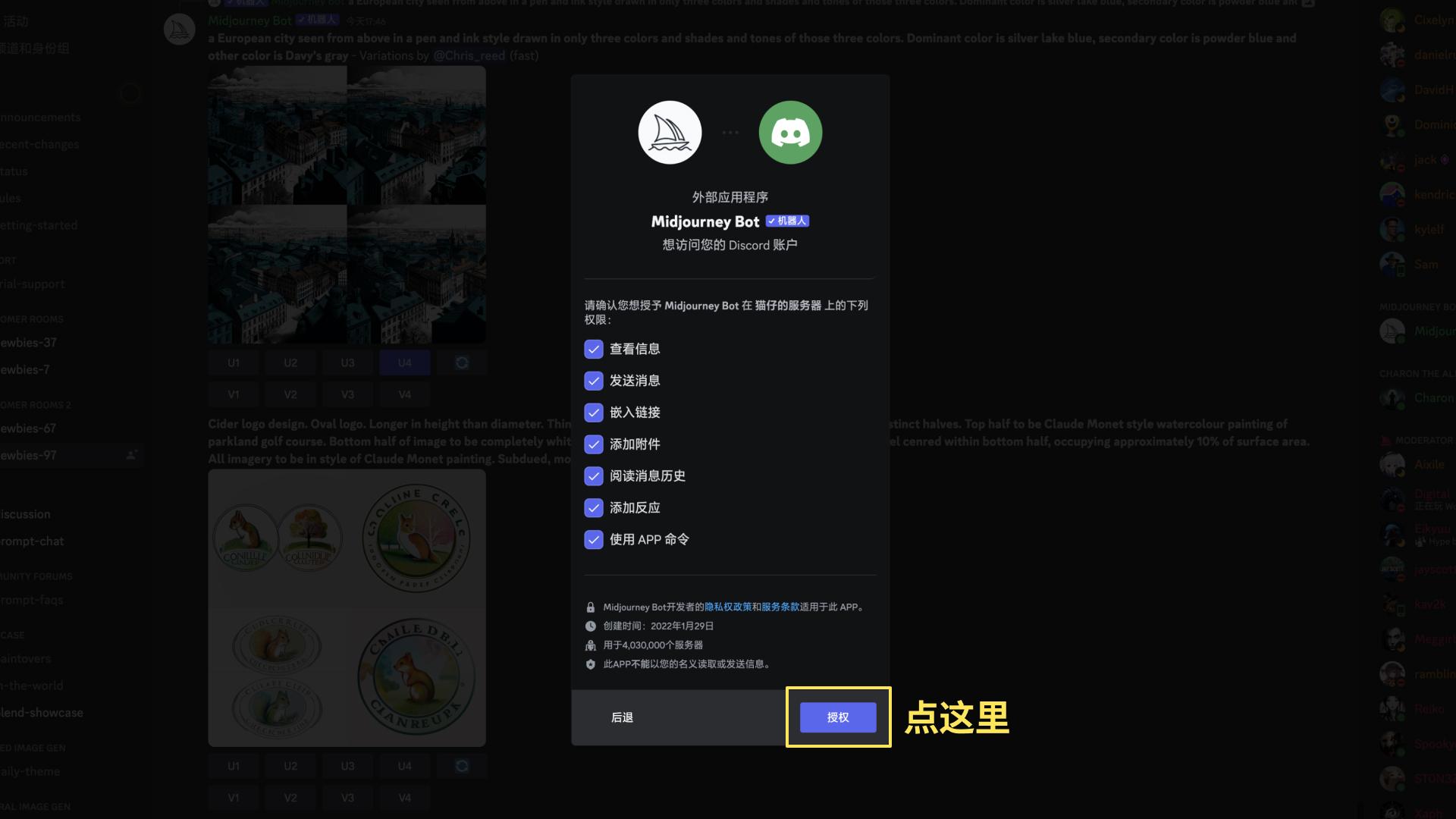The image size is (1456, 819).
Task: Click the refresh icon next to U4
Action: 462,363
